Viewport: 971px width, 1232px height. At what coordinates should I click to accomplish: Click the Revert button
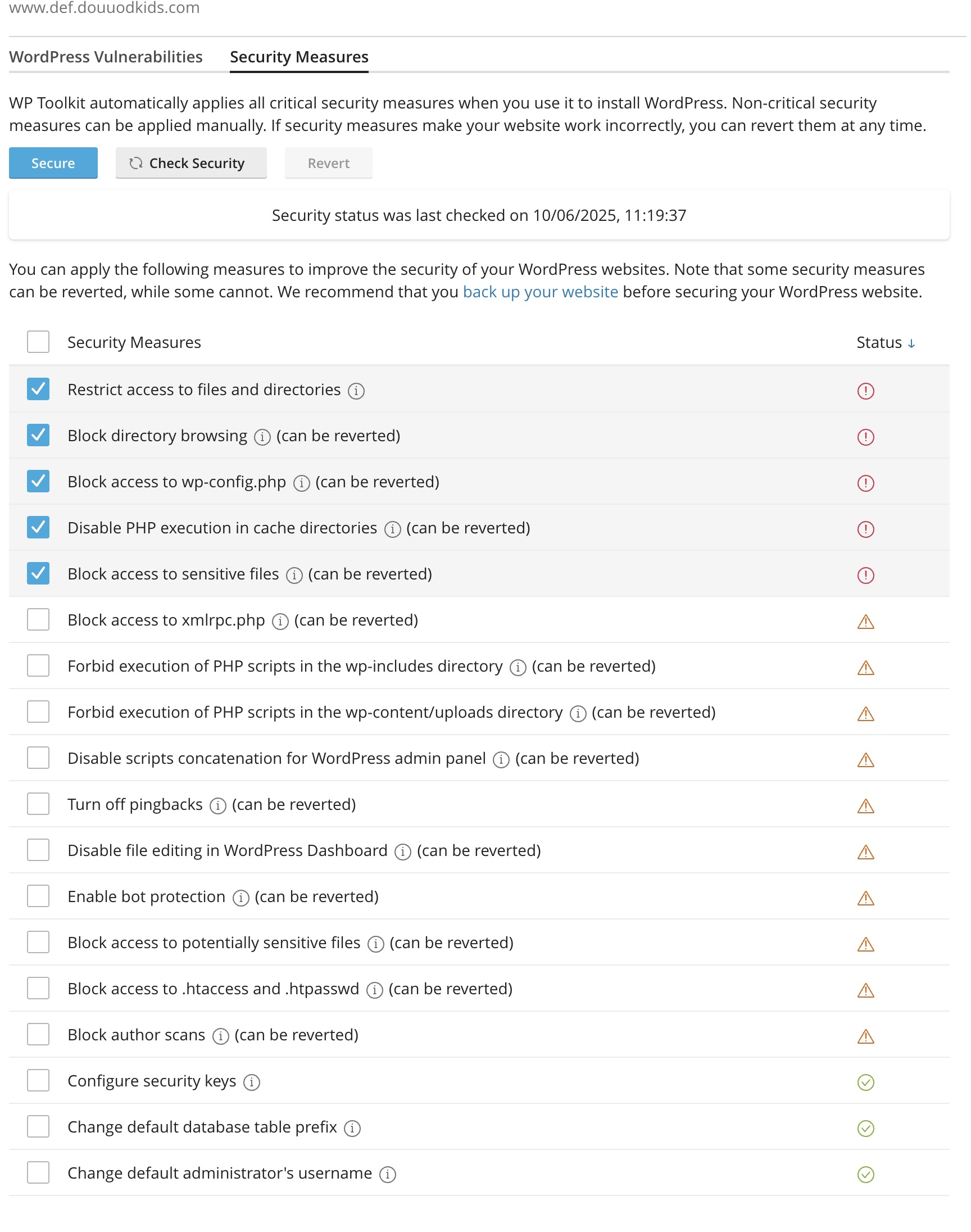pos(328,163)
